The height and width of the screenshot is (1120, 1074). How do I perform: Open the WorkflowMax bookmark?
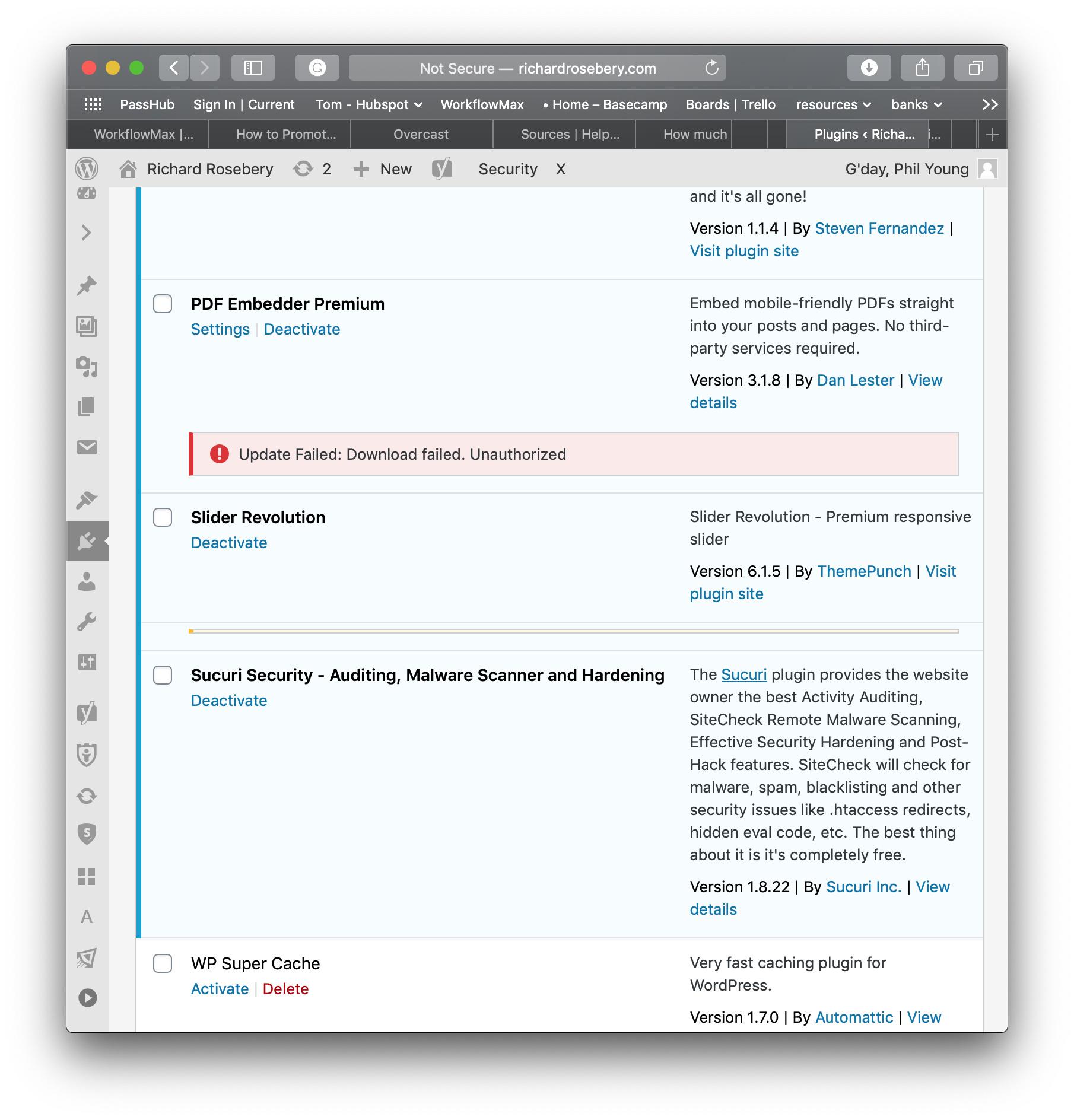click(x=482, y=104)
